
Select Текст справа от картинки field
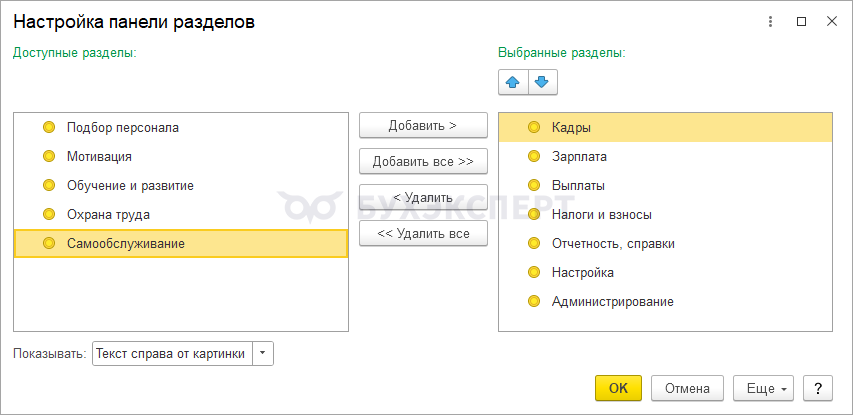[x=171, y=353]
